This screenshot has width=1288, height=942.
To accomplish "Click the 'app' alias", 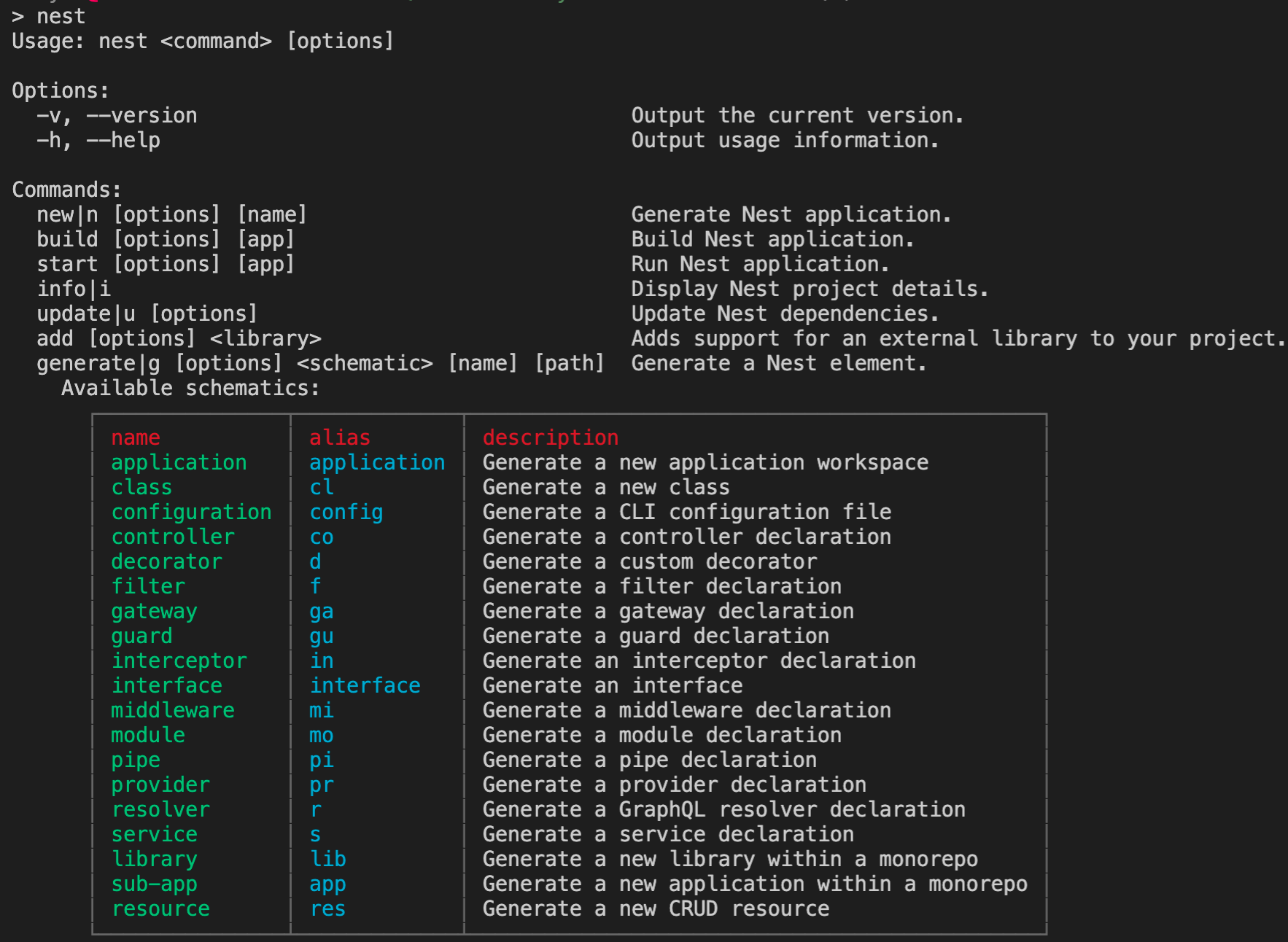I will (327, 884).
